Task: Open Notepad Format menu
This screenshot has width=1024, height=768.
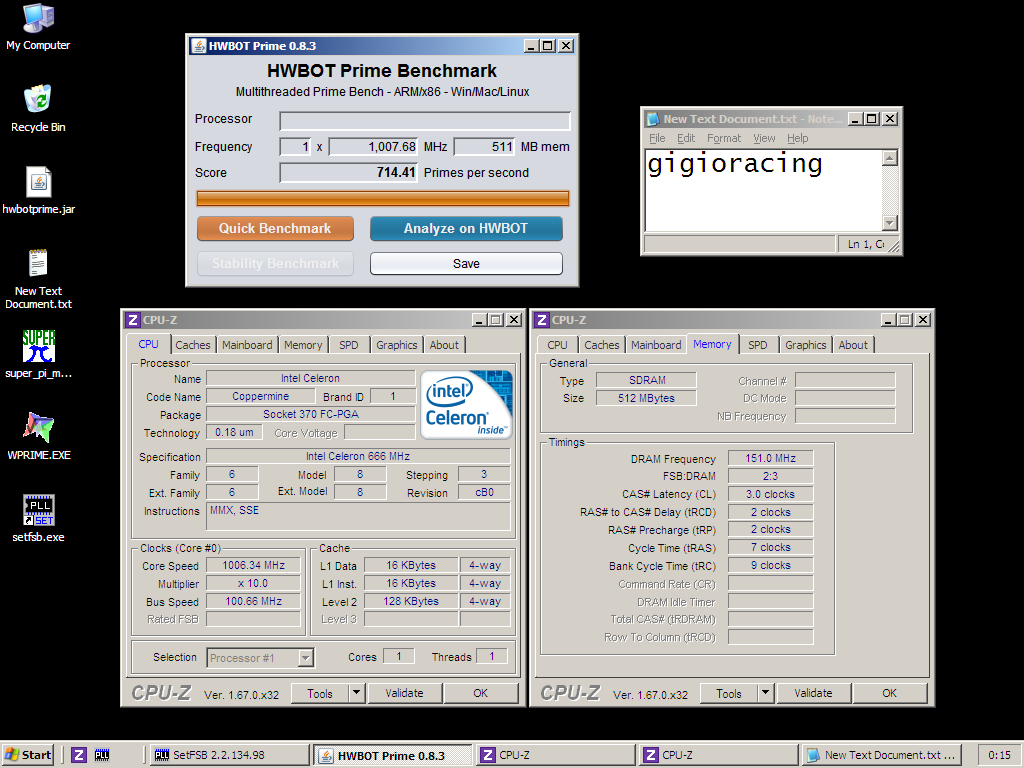Action: point(724,138)
